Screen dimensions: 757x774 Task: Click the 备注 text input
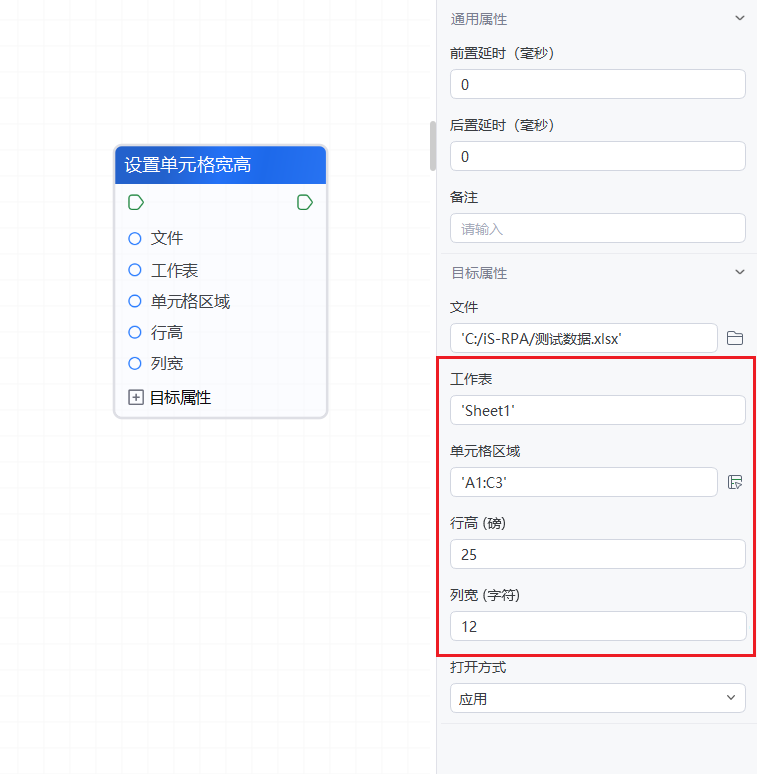(597, 228)
